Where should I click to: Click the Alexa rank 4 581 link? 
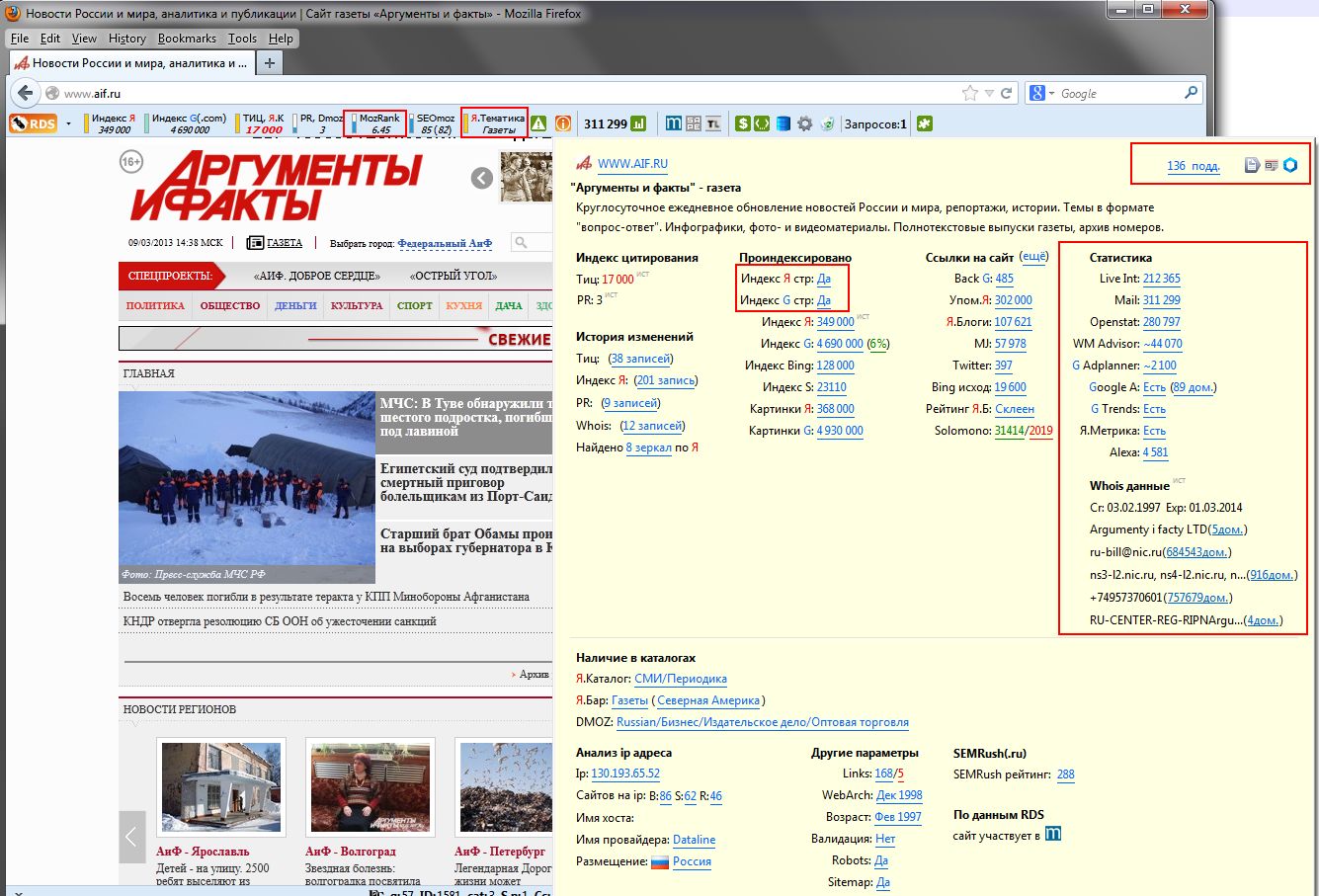[x=1156, y=452]
